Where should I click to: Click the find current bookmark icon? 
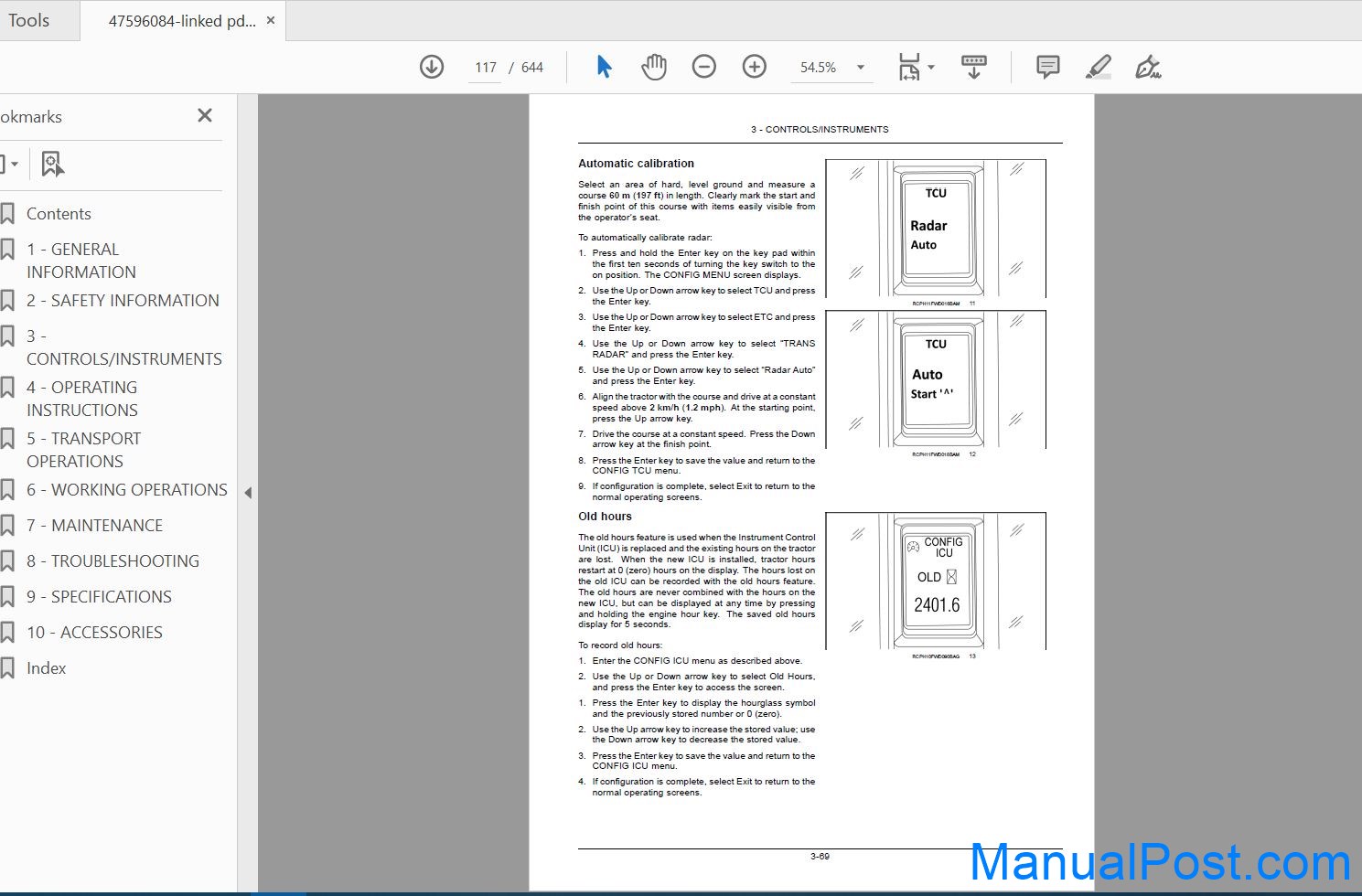coord(53,165)
